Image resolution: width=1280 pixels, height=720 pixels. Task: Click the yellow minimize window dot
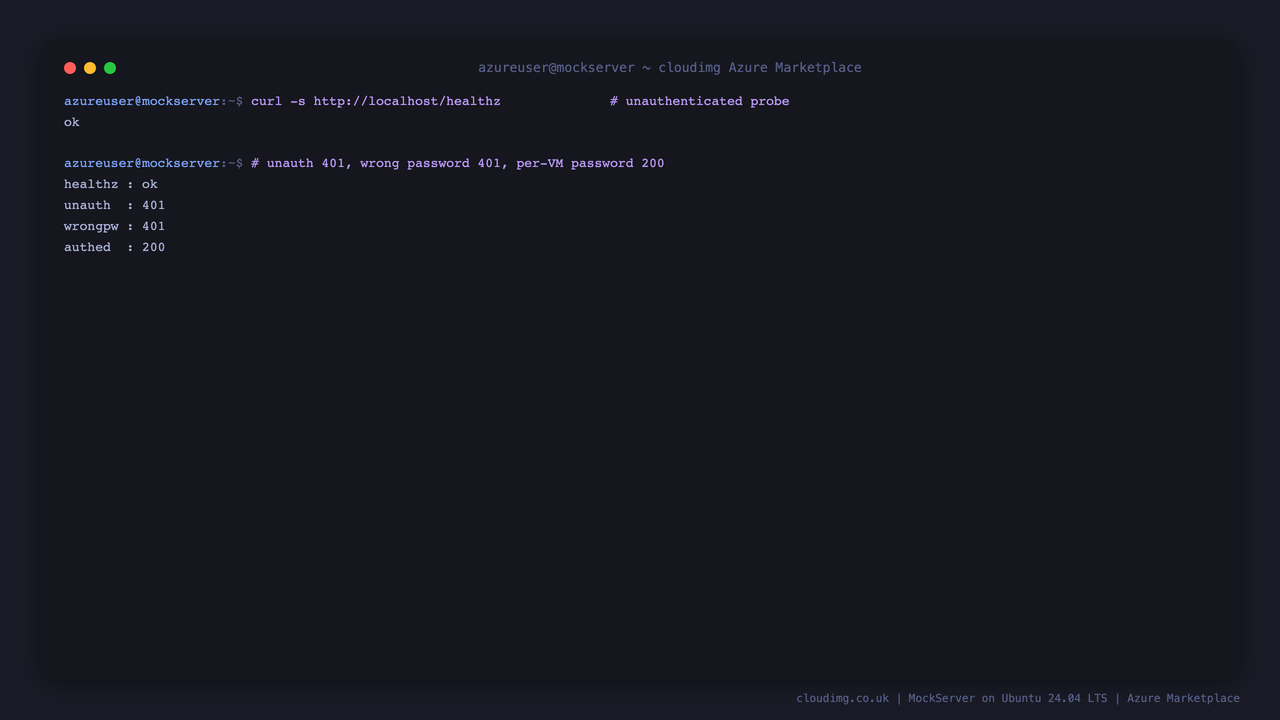pos(90,68)
